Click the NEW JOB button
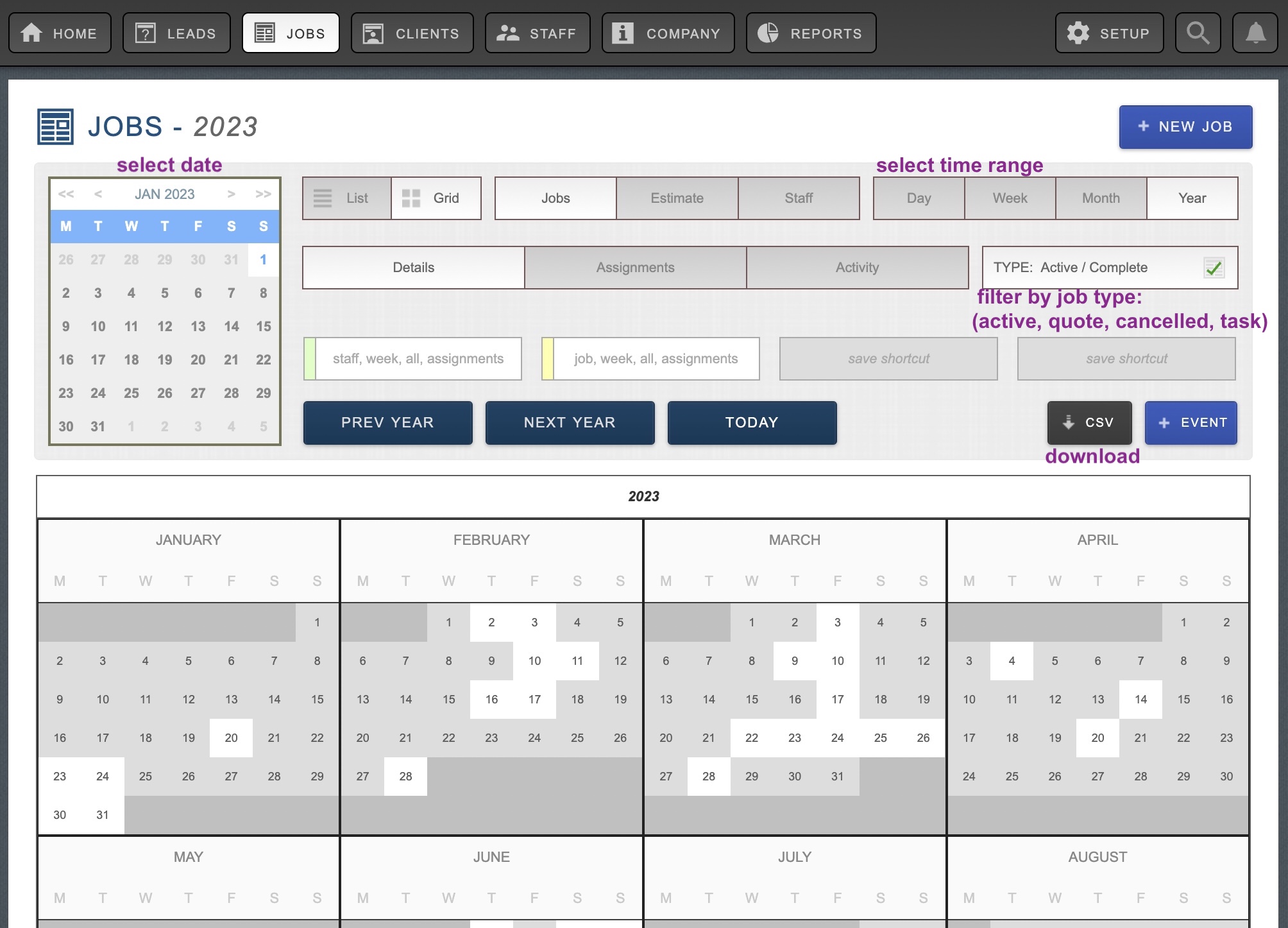The width and height of the screenshot is (1288, 928). (1185, 127)
